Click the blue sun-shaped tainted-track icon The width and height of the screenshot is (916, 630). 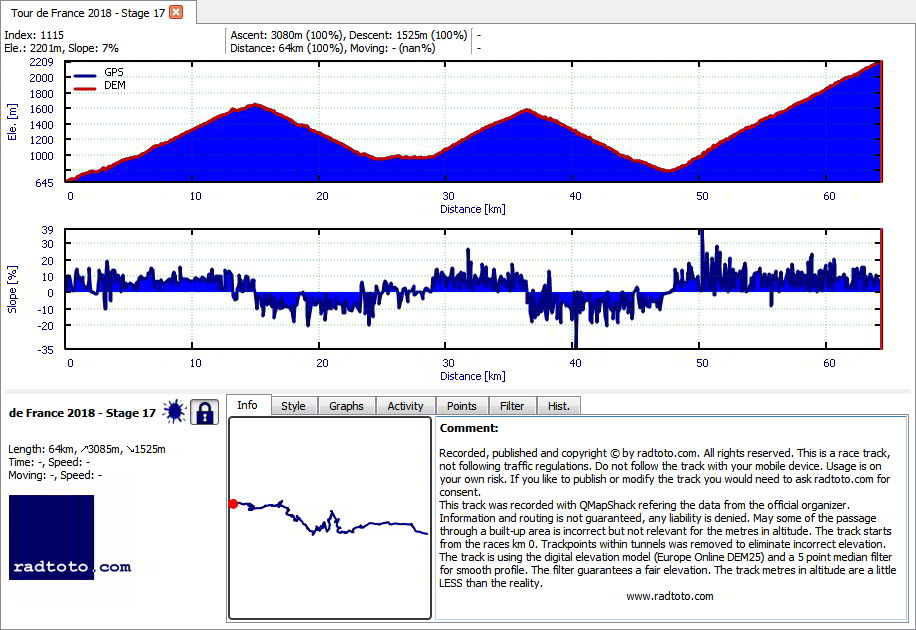click(175, 412)
